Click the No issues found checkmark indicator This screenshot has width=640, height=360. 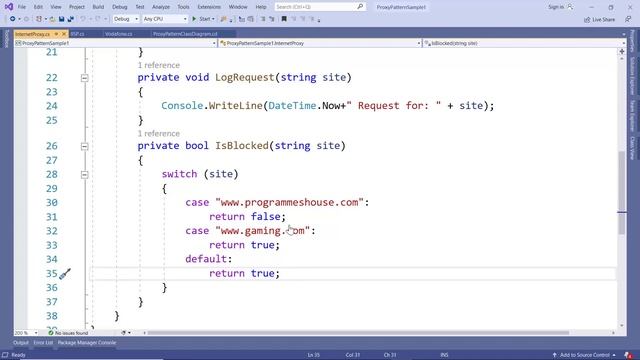[x=51, y=333]
